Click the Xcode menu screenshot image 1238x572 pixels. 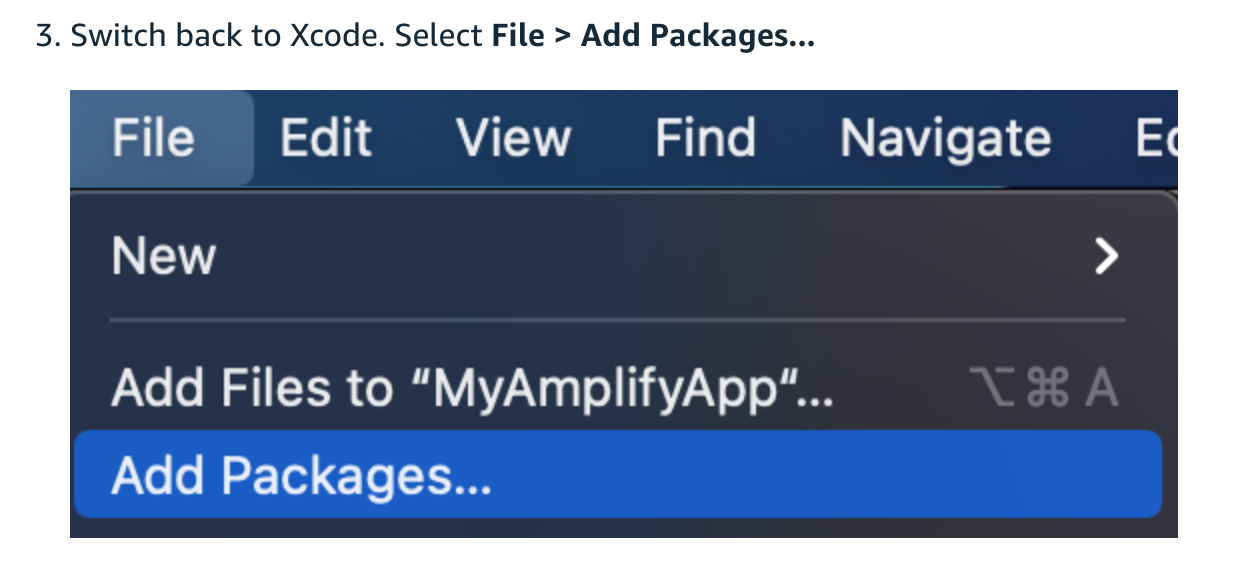(624, 314)
